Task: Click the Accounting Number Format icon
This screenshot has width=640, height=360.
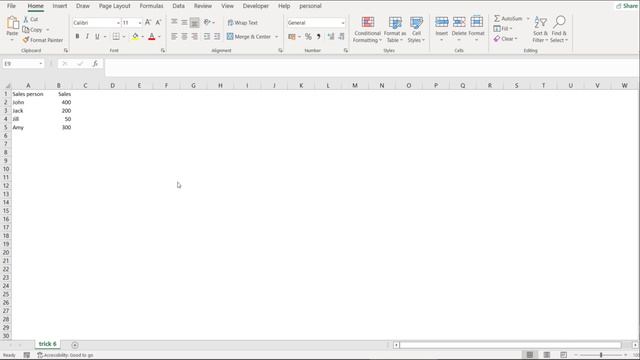Action: (292, 37)
